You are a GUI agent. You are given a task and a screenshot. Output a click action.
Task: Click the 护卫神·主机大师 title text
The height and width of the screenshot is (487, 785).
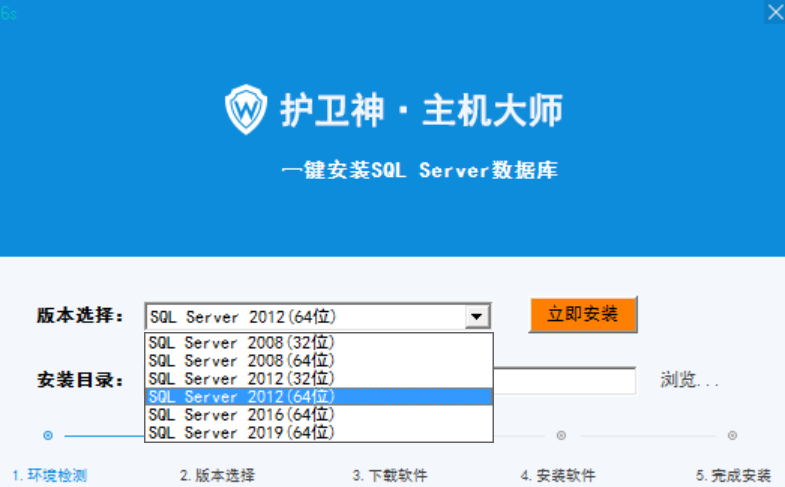(422, 110)
